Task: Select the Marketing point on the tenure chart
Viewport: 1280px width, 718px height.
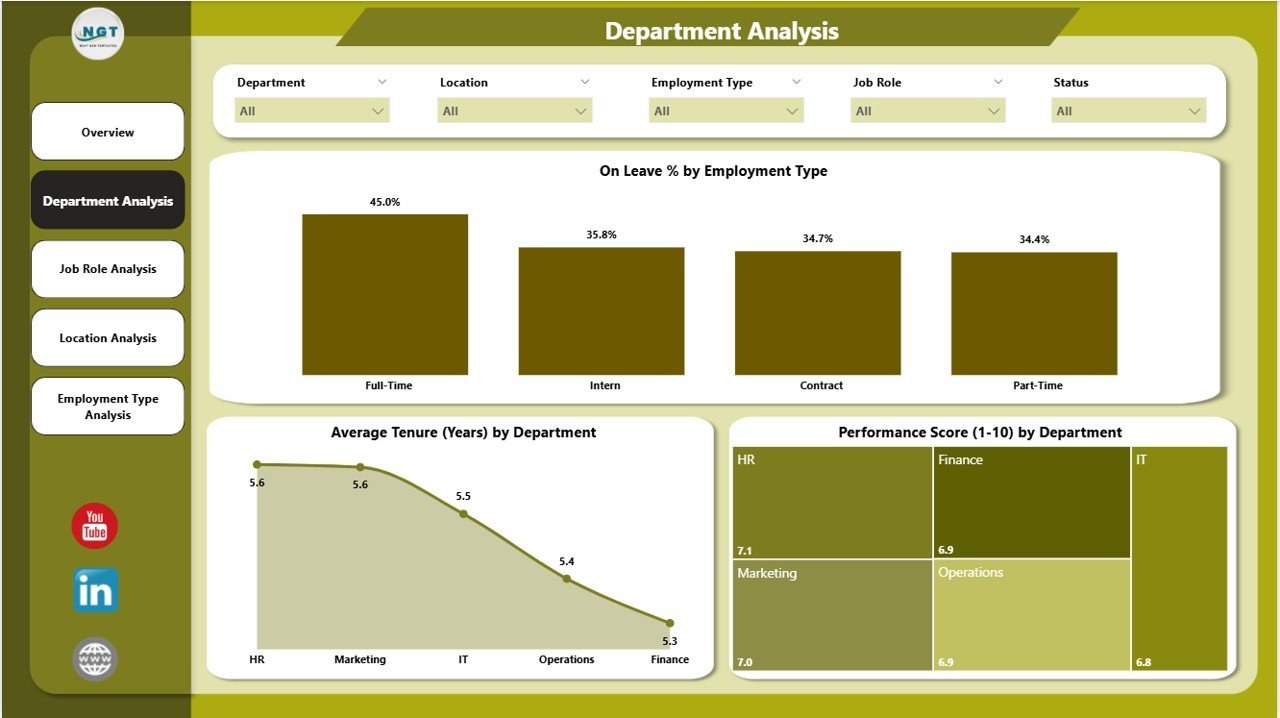Action: [x=361, y=464]
